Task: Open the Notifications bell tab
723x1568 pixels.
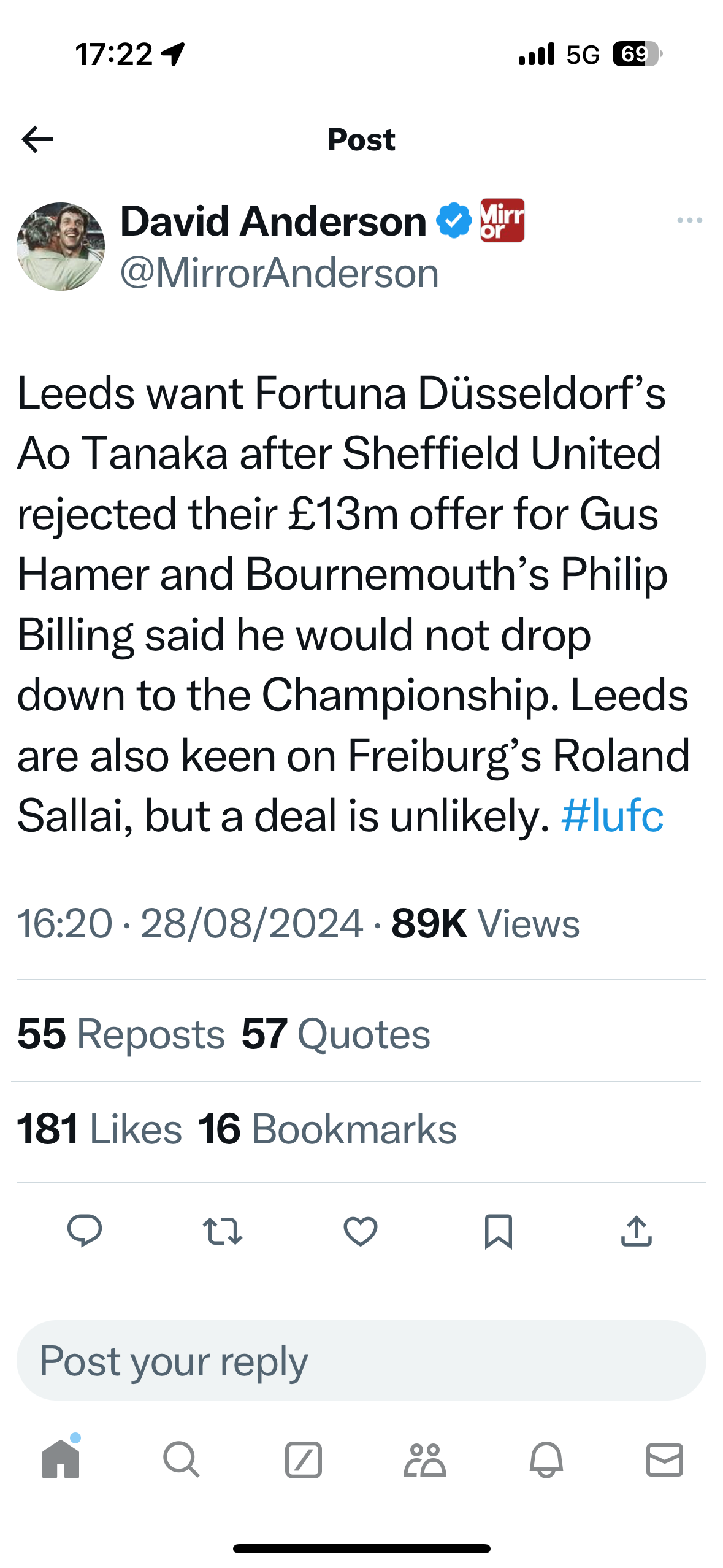Action: [x=546, y=1459]
